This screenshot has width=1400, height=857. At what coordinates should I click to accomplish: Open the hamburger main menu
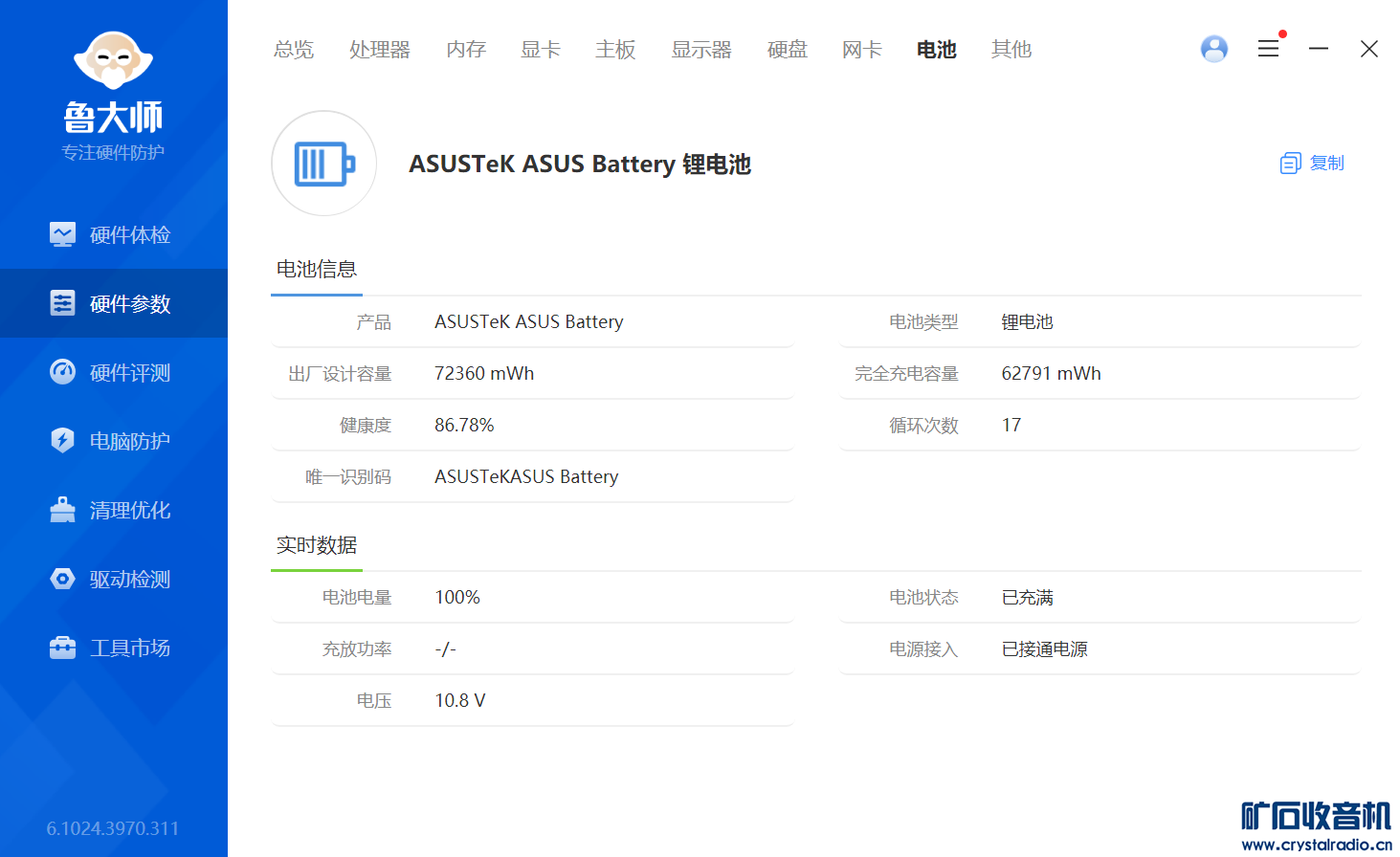(x=1268, y=49)
